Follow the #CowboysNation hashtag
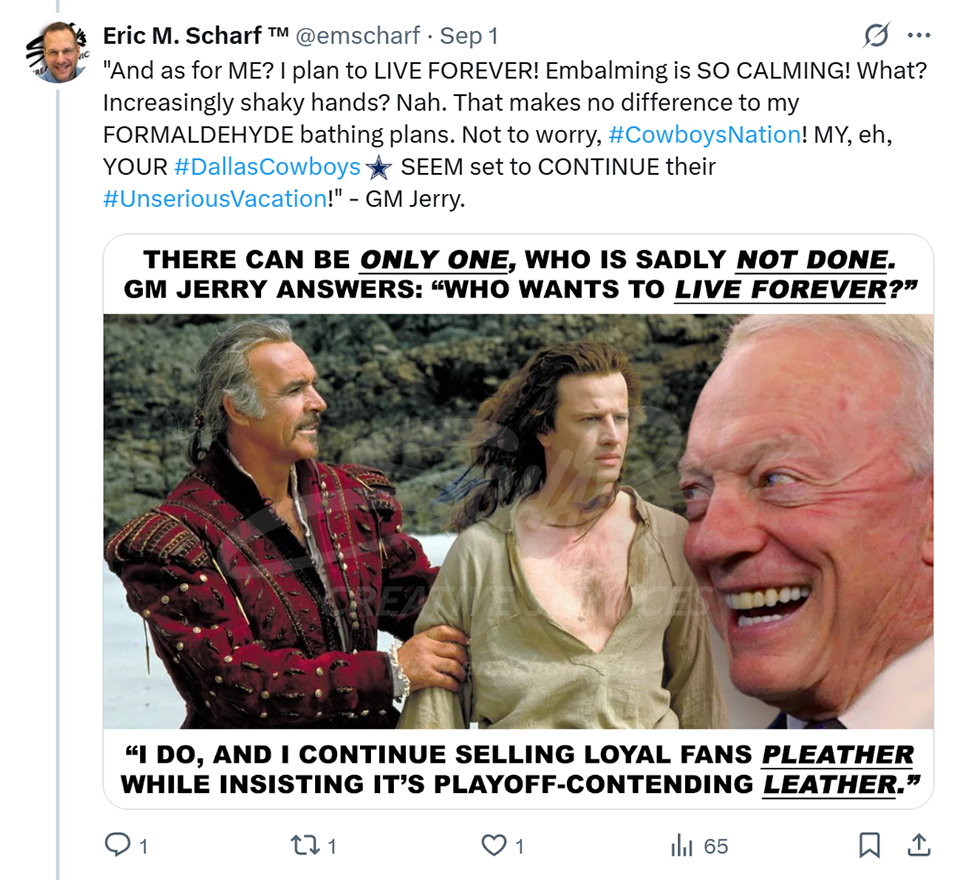 tap(704, 134)
